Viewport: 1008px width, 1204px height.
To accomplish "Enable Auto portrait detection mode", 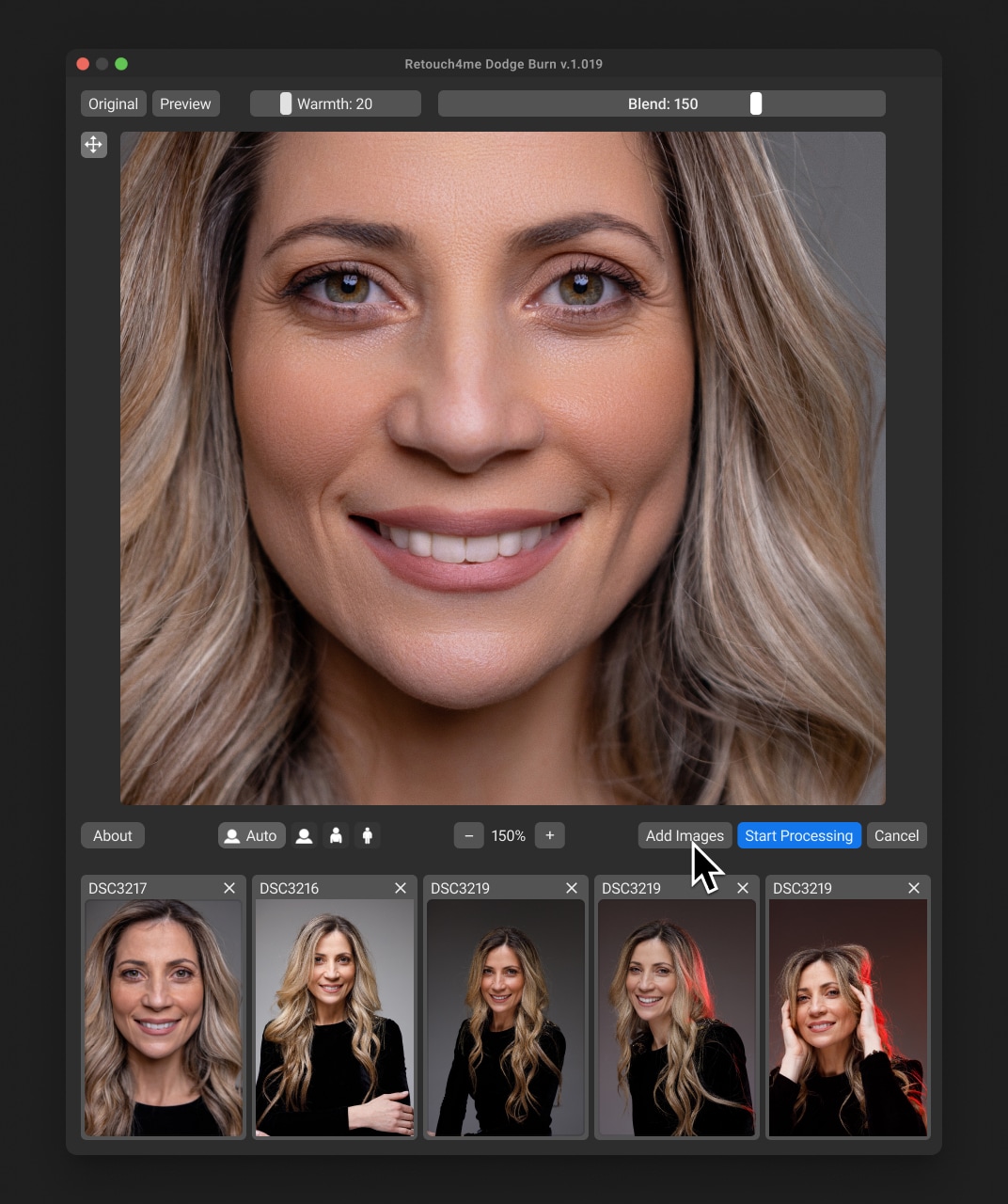I will [x=251, y=835].
